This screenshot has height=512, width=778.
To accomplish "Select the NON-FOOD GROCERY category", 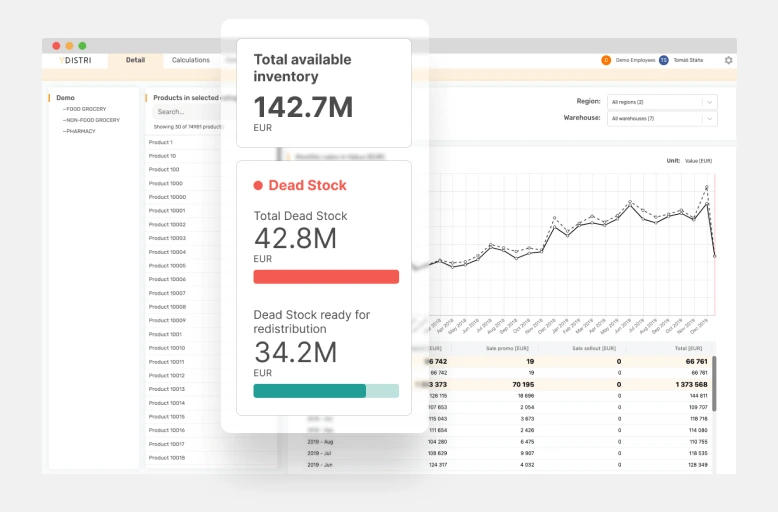I will (91, 120).
